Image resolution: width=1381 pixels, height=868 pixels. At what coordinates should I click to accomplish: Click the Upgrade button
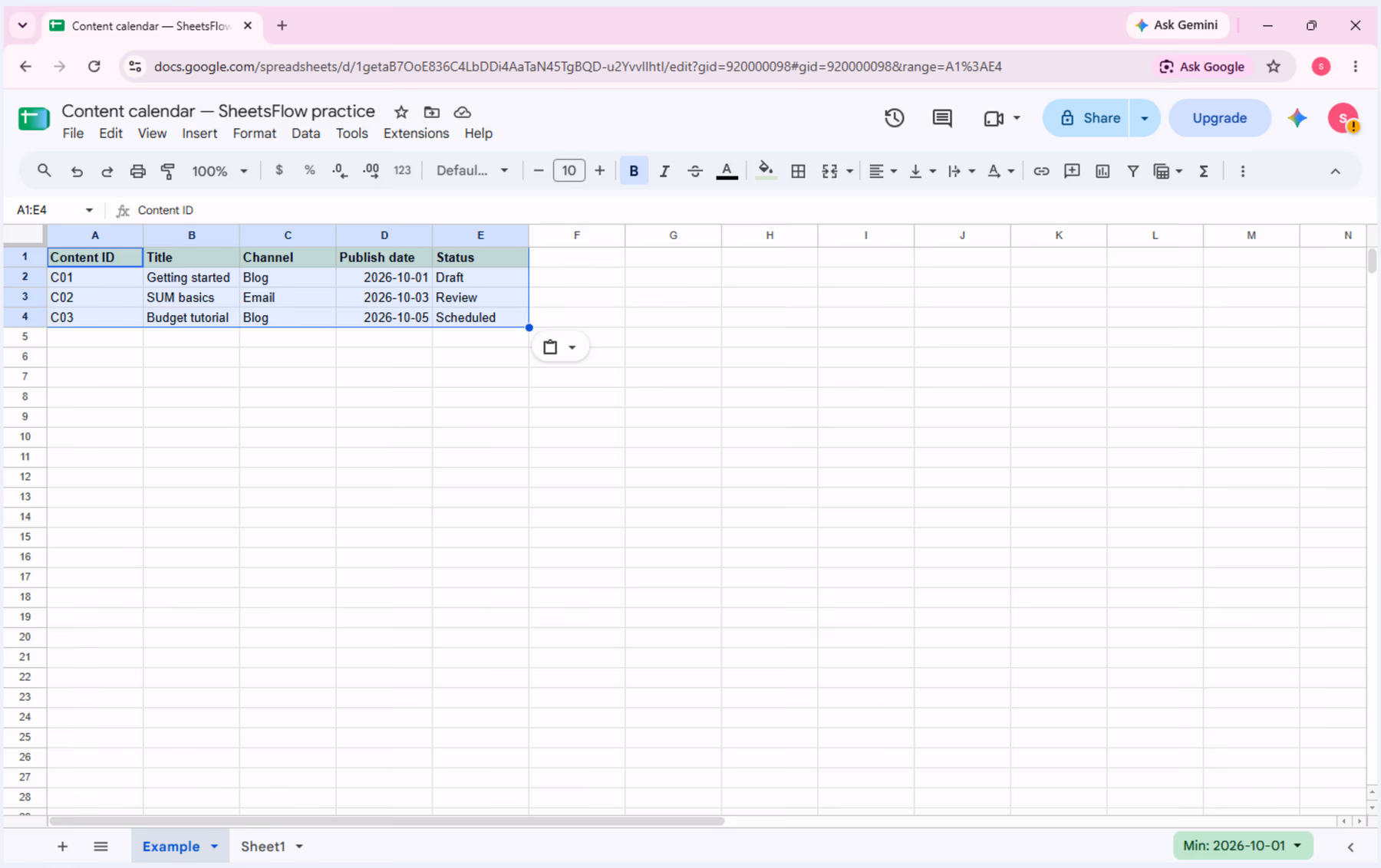[x=1219, y=118]
